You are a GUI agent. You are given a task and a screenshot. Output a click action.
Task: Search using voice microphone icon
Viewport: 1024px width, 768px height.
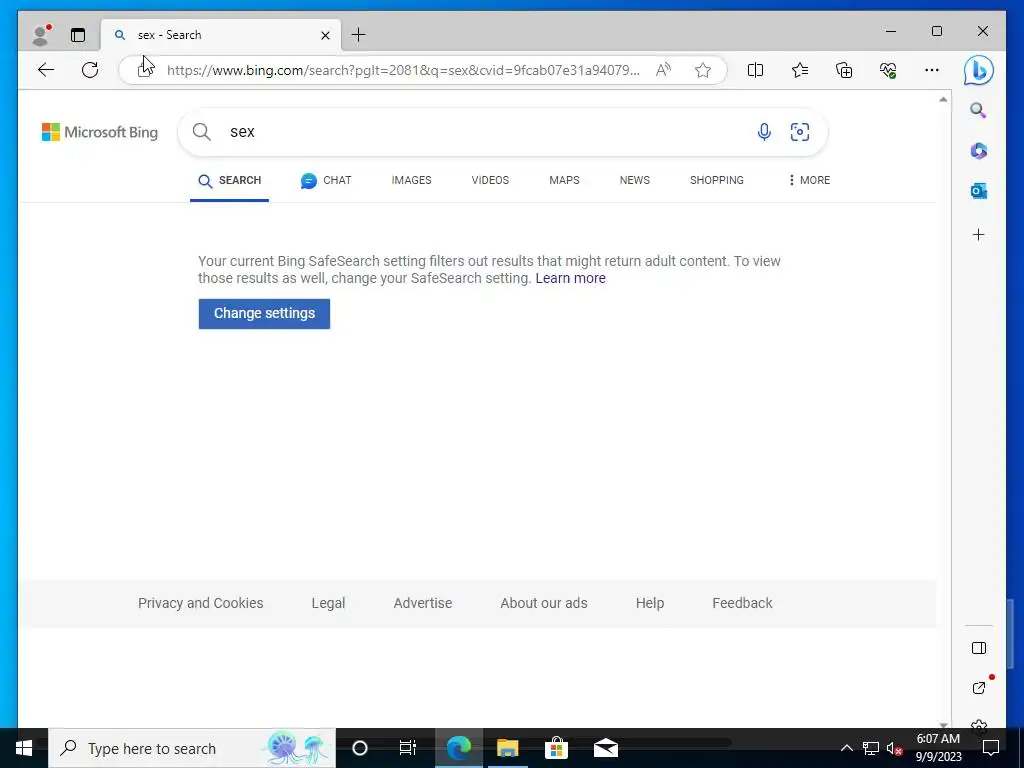[764, 132]
